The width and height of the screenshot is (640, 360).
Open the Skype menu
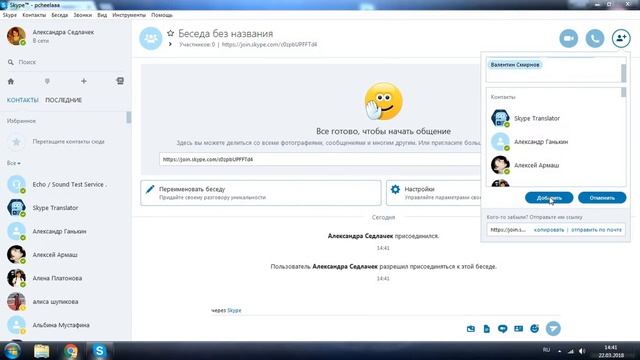tap(10, 15)
